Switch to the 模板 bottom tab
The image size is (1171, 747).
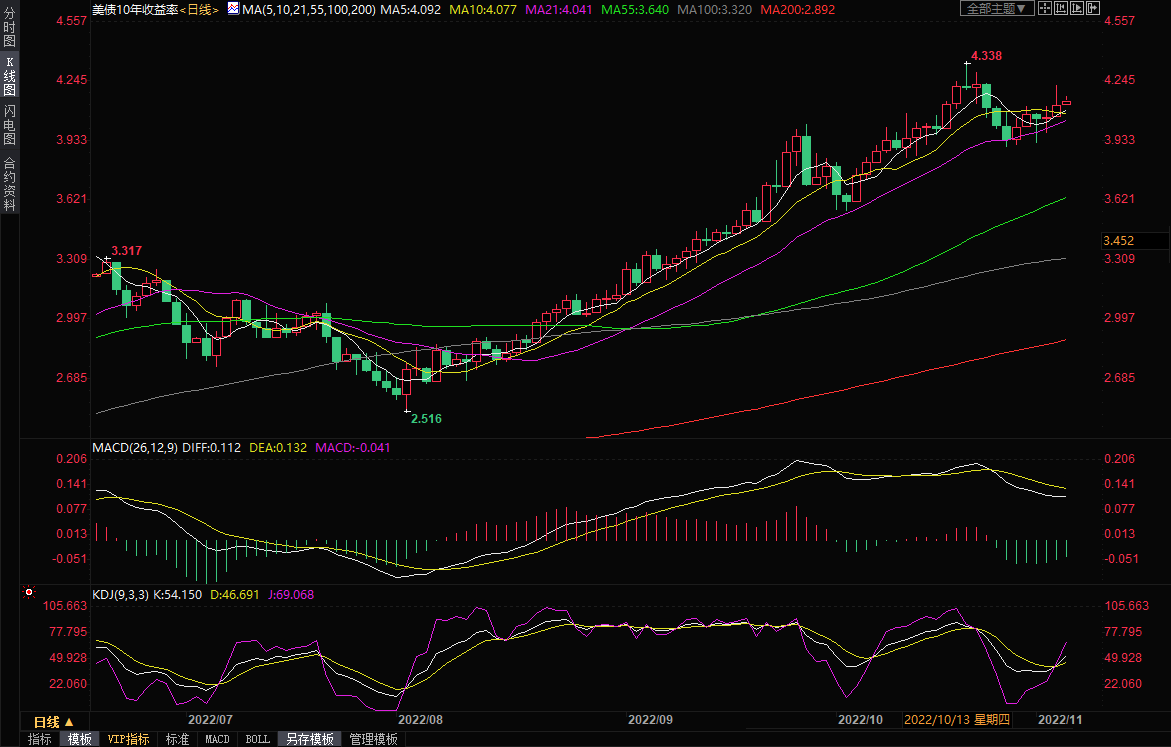[80, 740]
